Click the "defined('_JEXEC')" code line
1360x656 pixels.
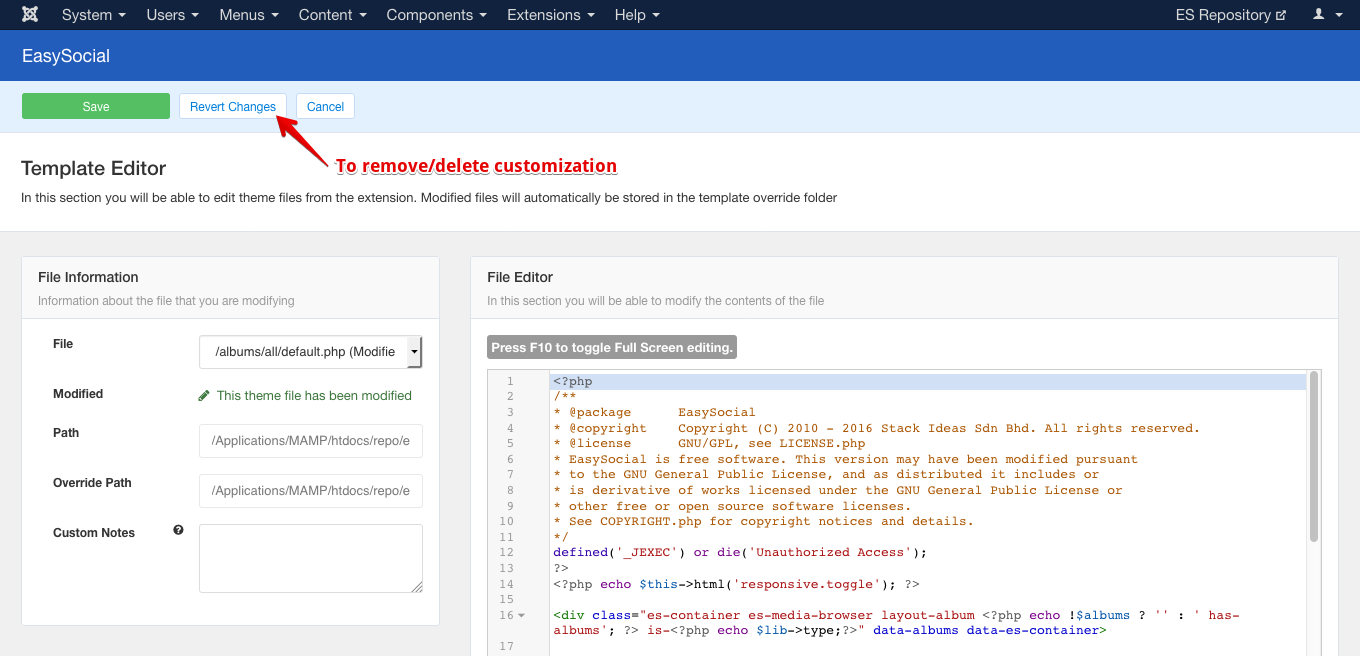pyautogui.click(x=741, y=552)
